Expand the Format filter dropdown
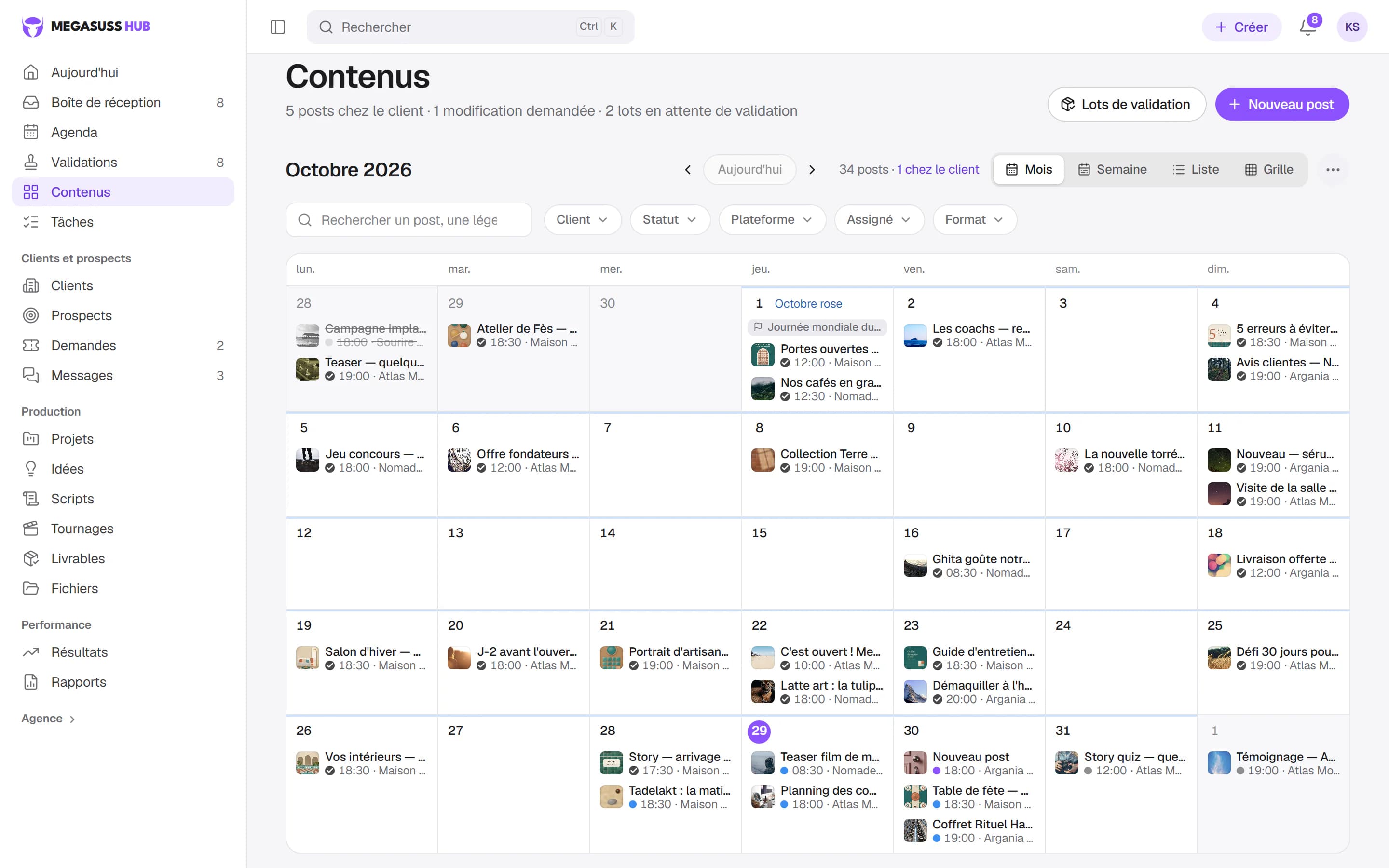Viewport: 1389px width, 868px height. (x=974, y=219)
